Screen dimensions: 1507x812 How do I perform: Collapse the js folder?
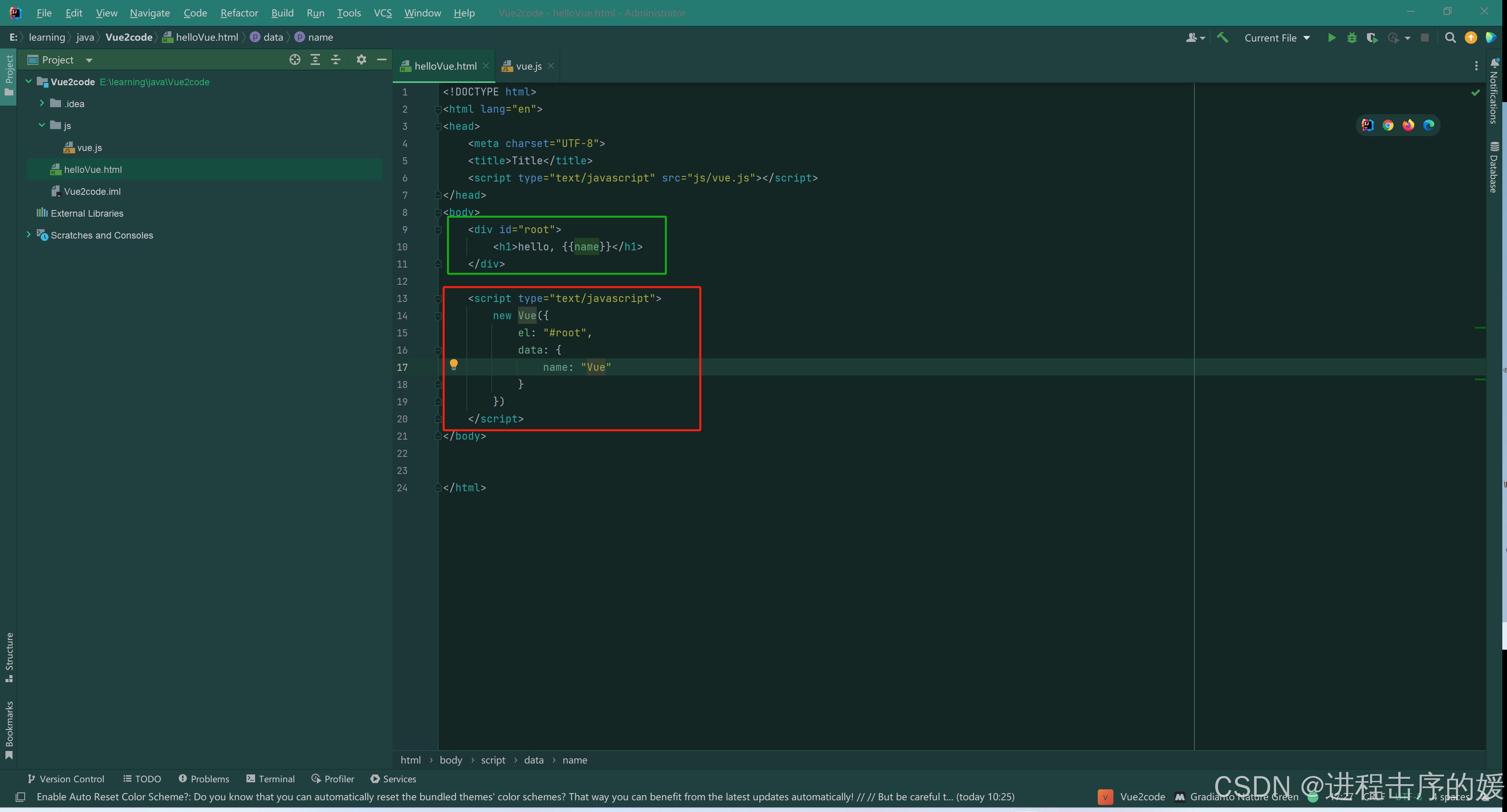pos(41,125)
